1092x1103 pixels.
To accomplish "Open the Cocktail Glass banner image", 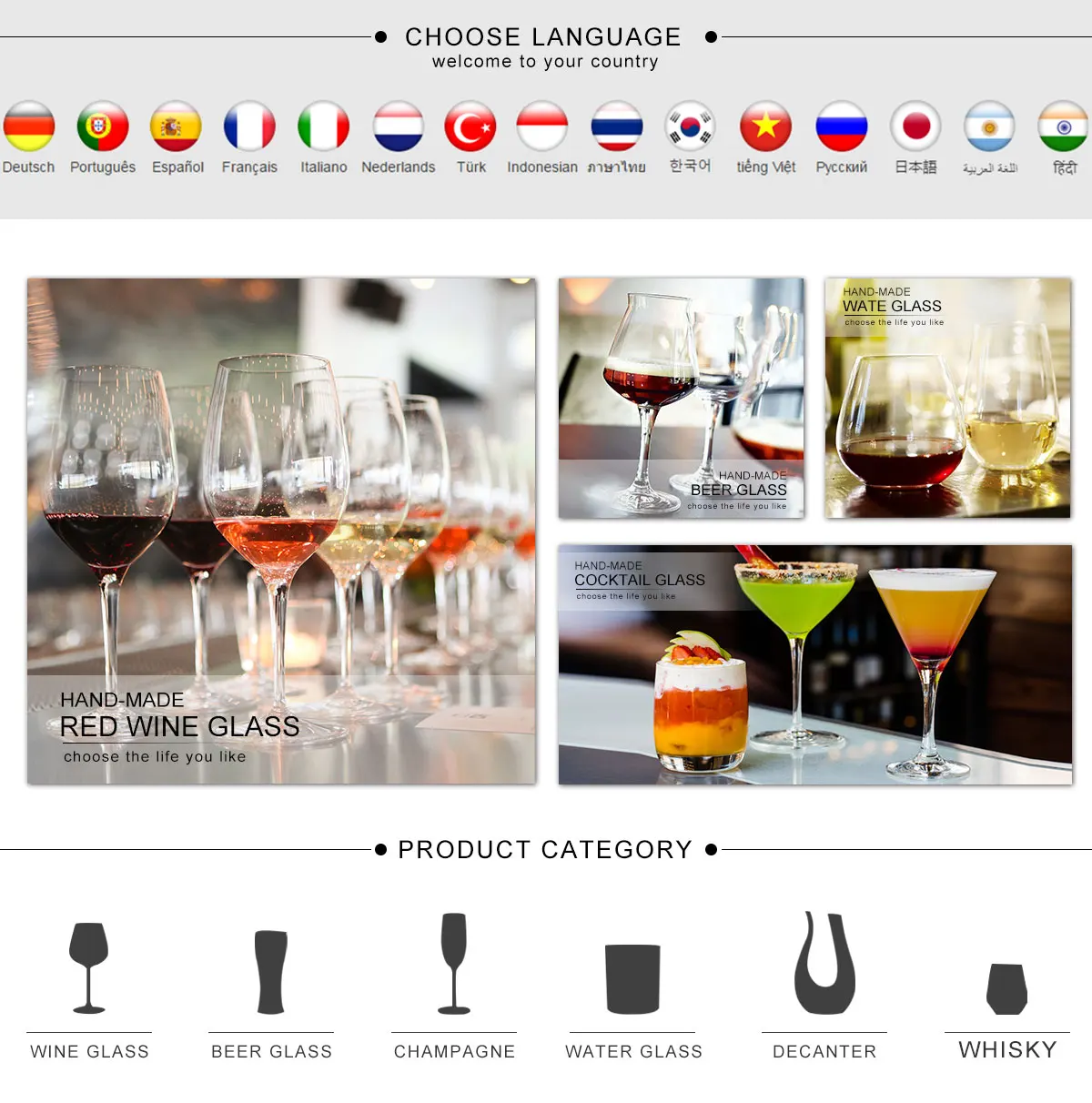I will pos(815,665).
